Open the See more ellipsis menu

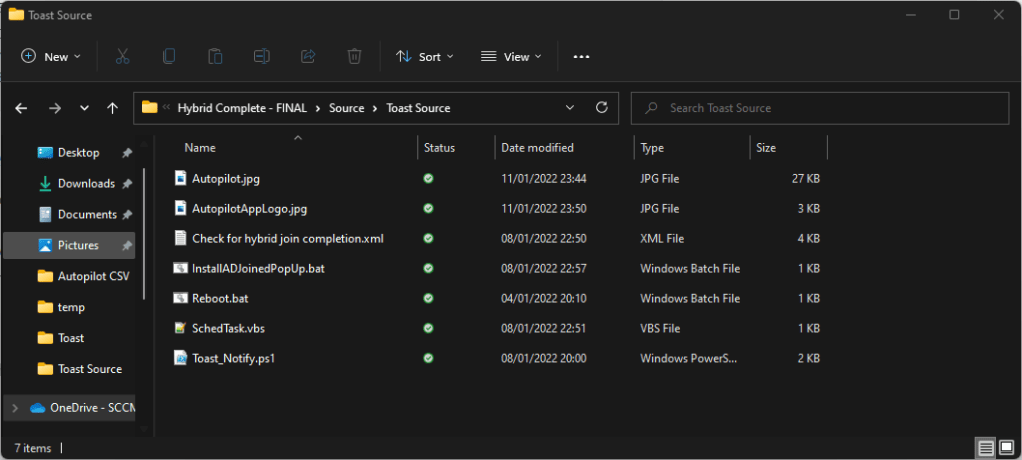(x=581, y=57)
